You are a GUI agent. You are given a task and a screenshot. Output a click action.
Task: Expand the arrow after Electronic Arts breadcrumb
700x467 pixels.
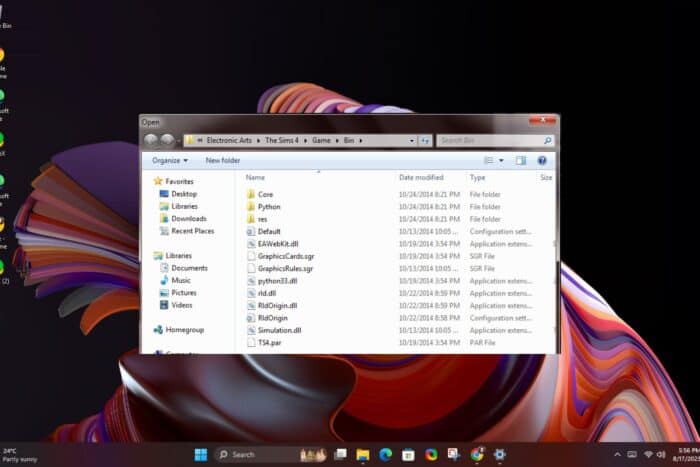point(258,141)
